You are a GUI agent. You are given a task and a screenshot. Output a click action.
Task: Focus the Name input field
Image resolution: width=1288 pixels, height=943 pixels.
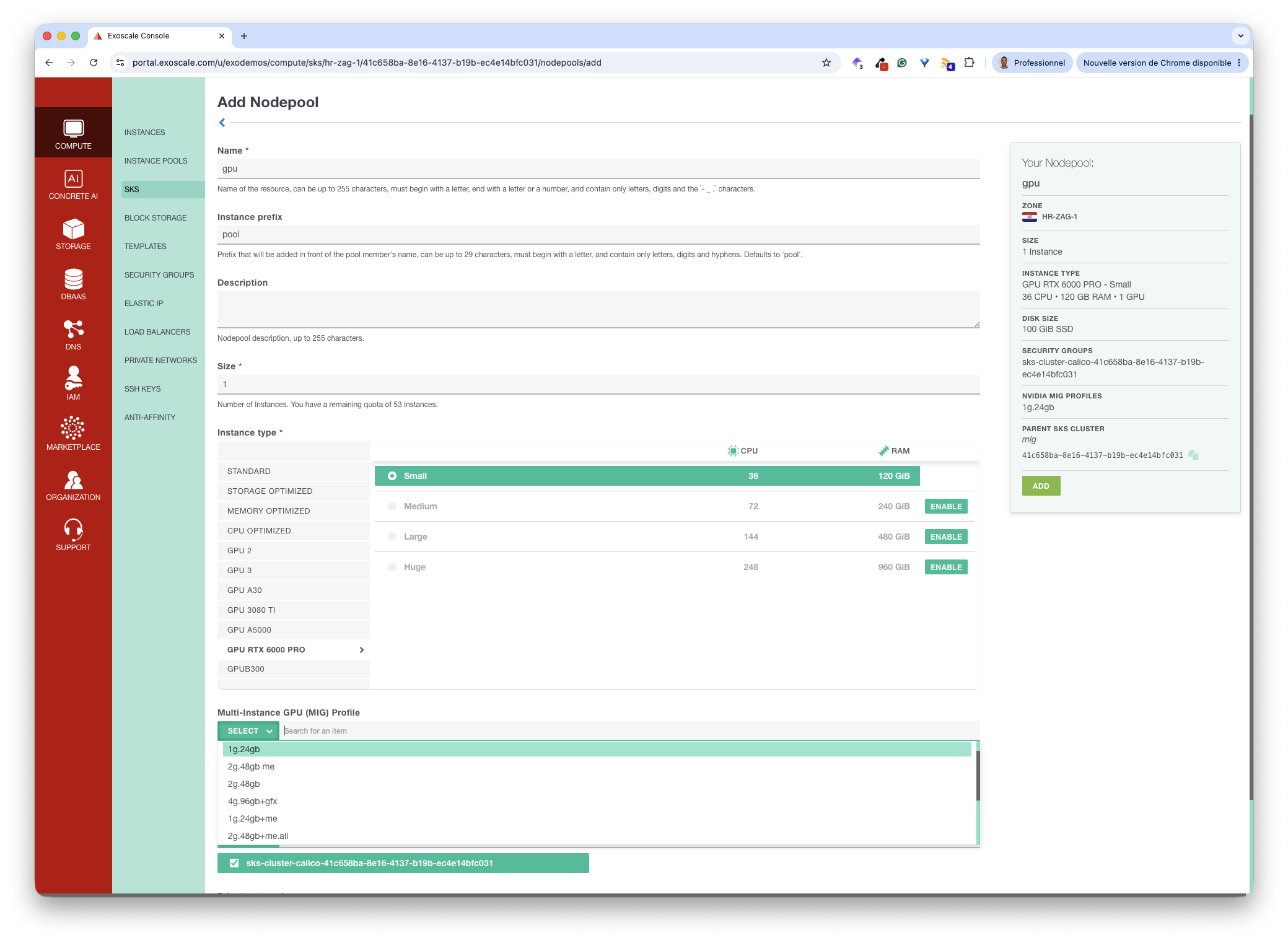[x=598, y=169]
